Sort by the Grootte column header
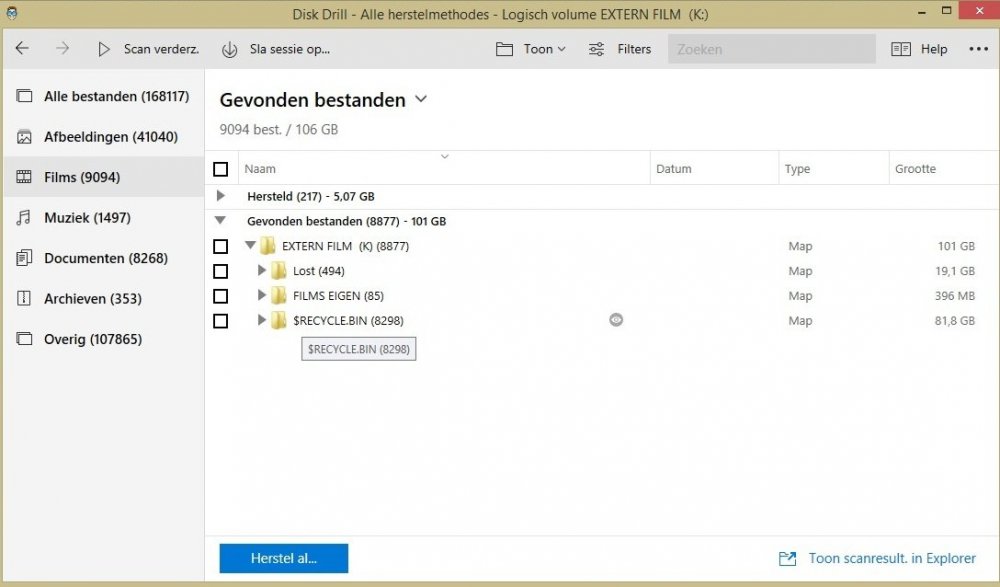The height and width of the screenshot is (587, 1000). 915,169
